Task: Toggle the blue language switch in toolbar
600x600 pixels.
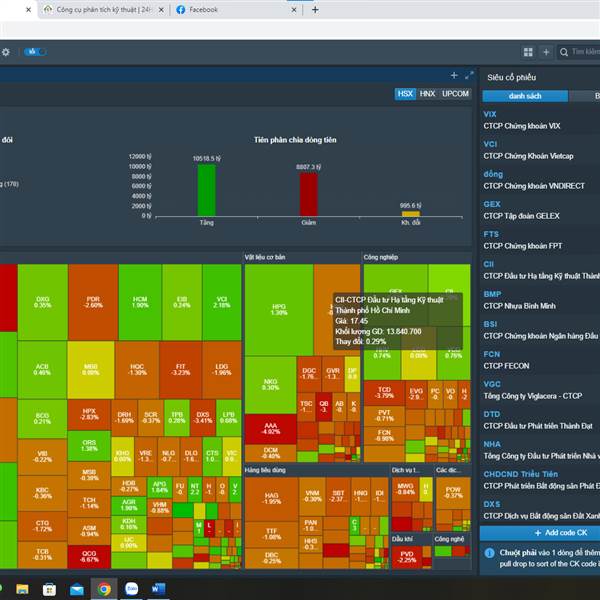Action: (x=35, y=52)
